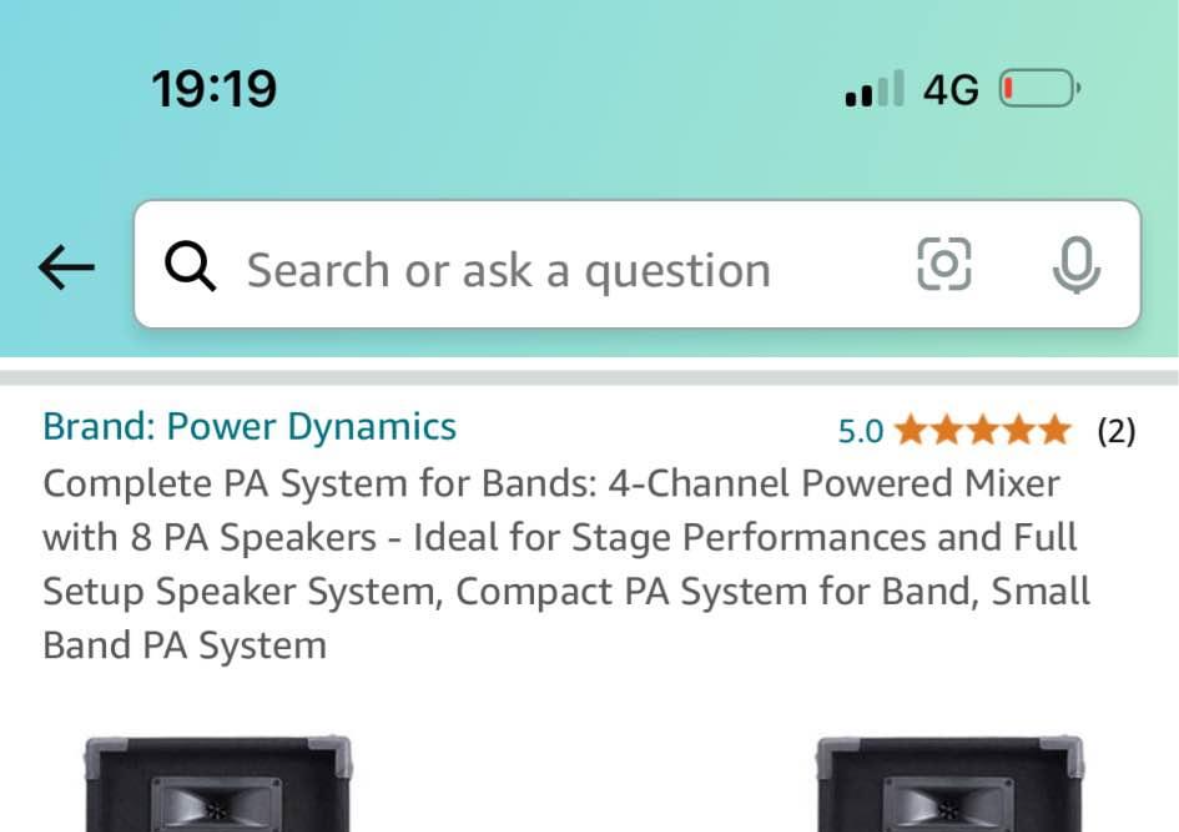Click the gray divider below search bar

point(589,378)
